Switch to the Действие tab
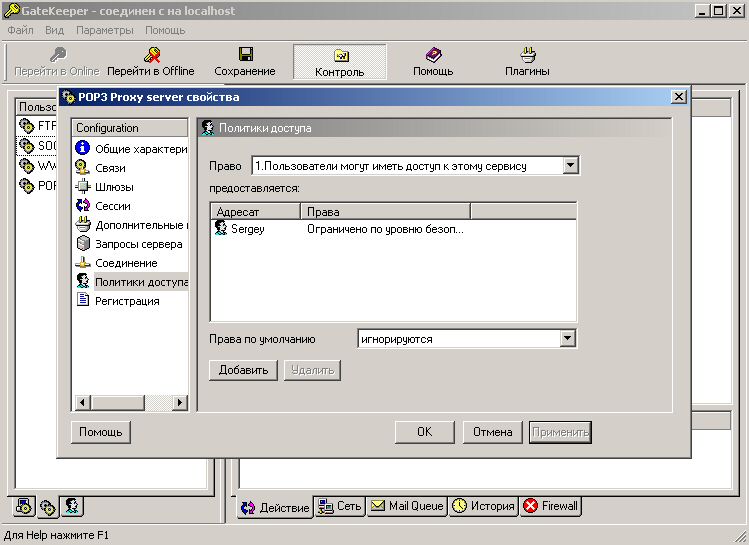This screenshot has height=545, width=749. [x=275, y=507]
